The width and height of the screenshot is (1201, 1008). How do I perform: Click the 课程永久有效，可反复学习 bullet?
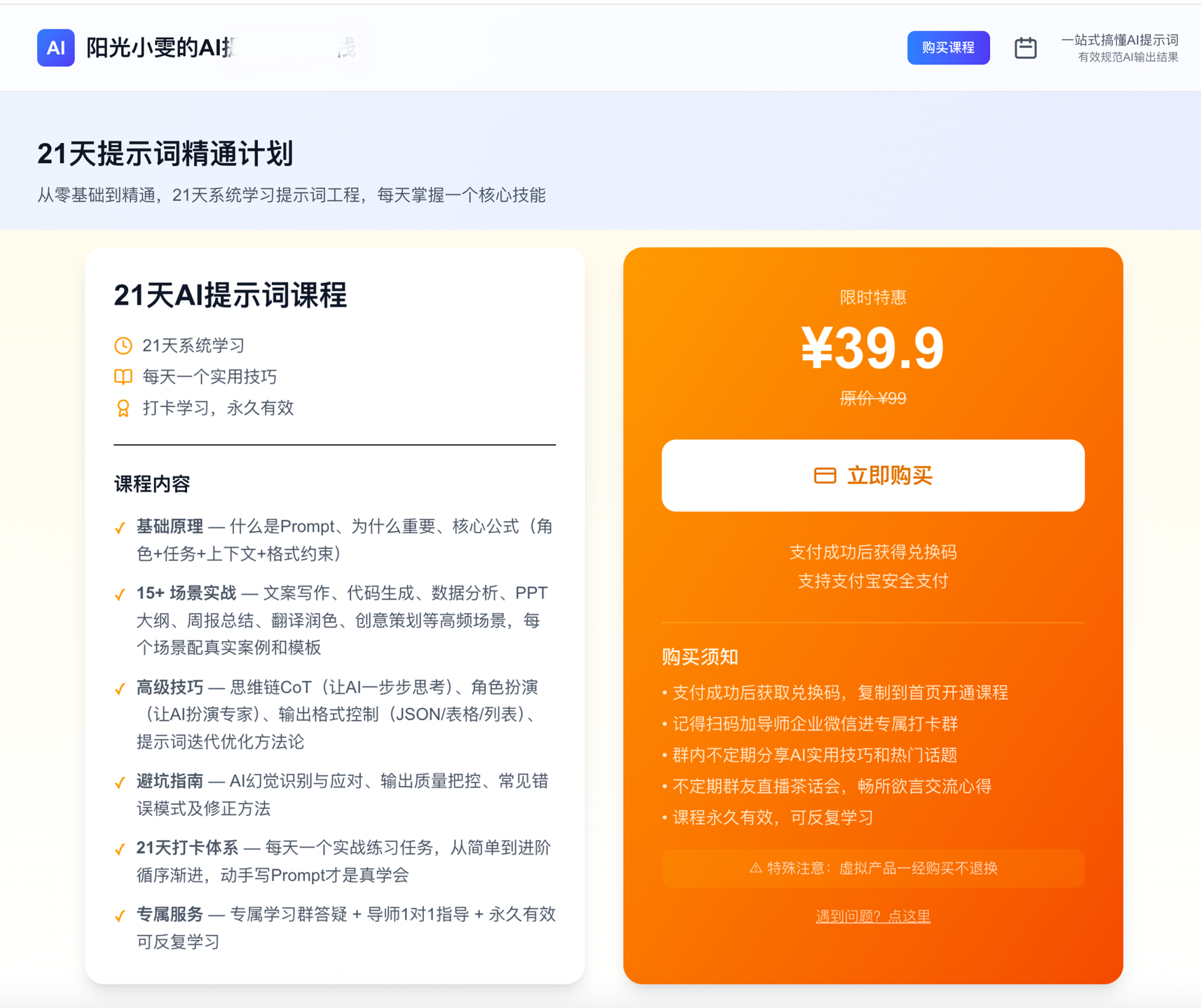click(x=768, y=817)
